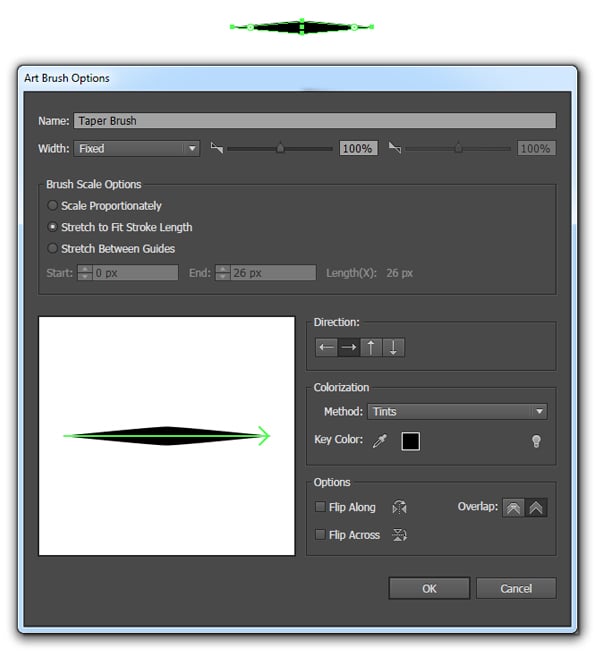The height and width of the screenshot is (654, 600).
Task: Click maximum width icon beside second slider
Action: point(394,148)
